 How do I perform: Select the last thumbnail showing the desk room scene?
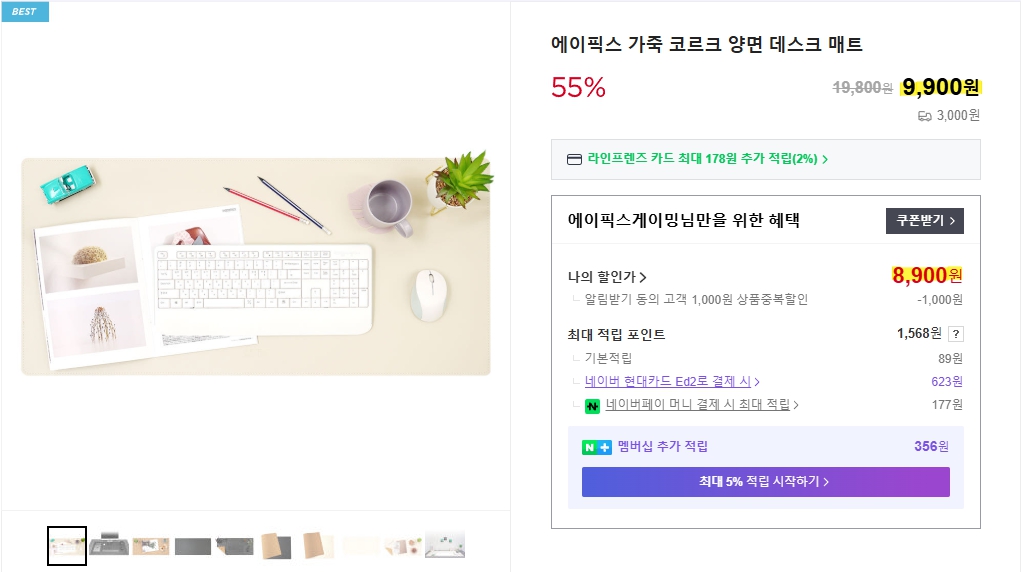[x=444, y=545]
